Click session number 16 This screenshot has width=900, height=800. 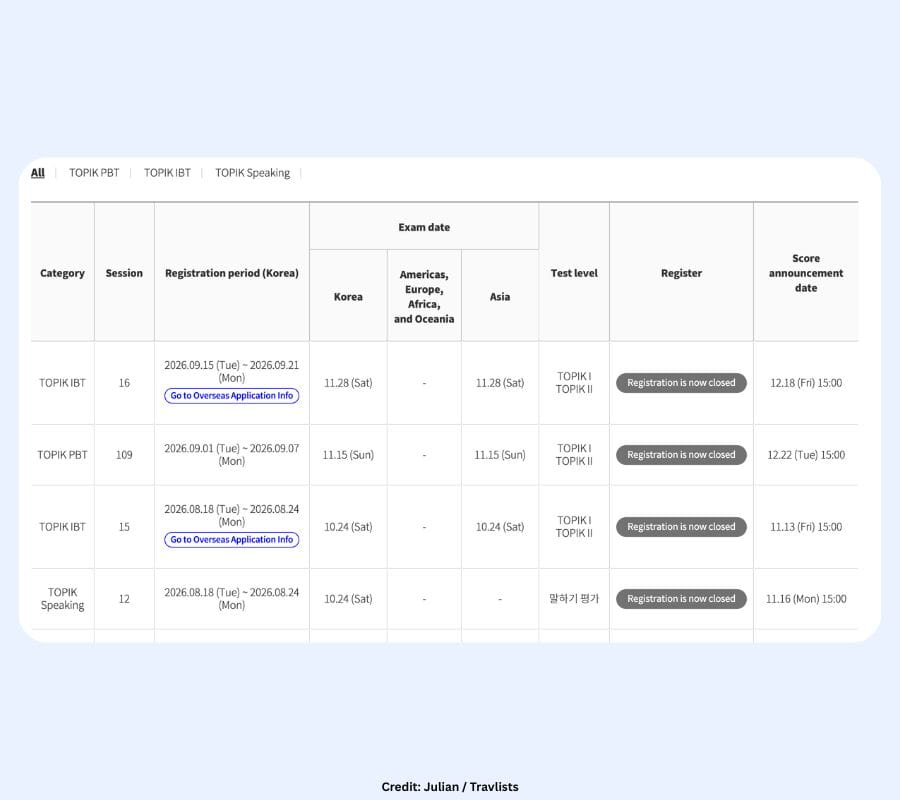tap(124, 383)
